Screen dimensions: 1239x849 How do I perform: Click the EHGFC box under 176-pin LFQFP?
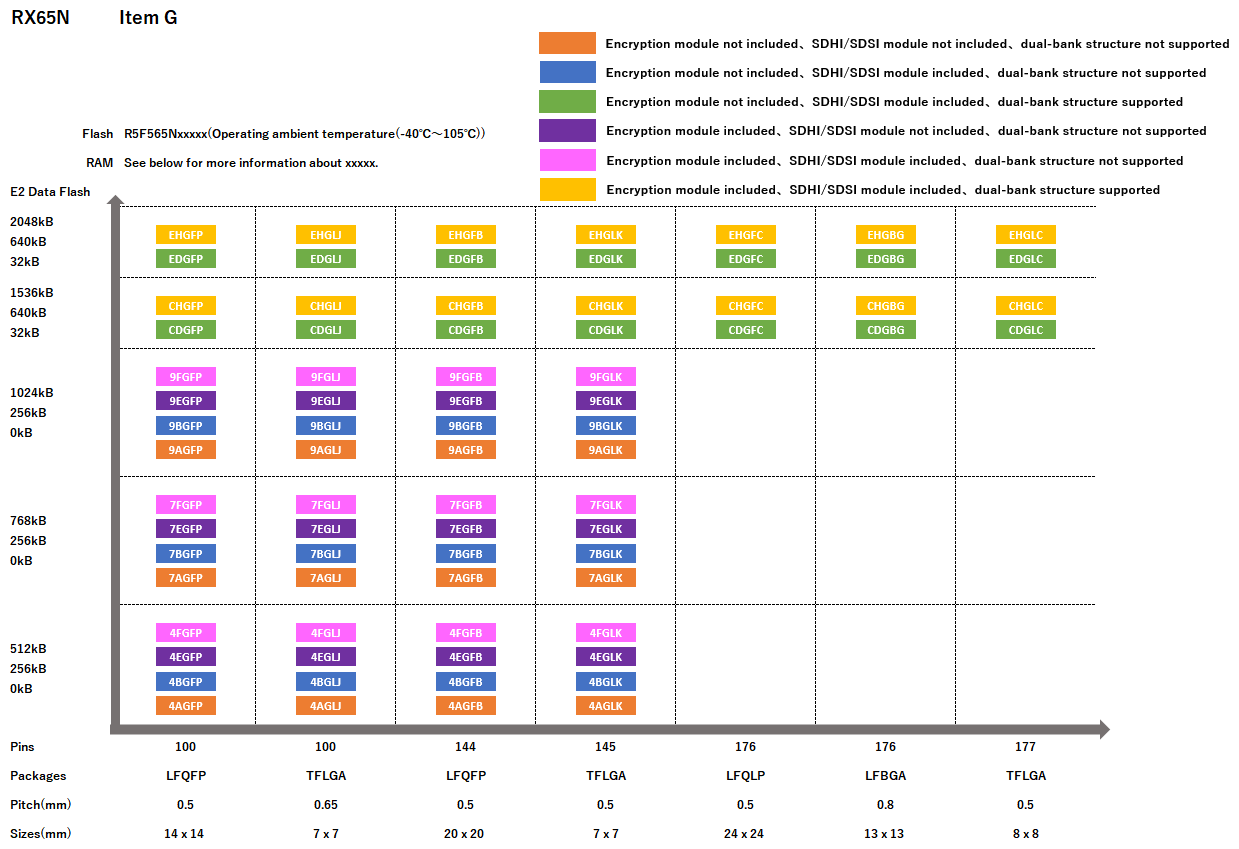click(745, 235)
